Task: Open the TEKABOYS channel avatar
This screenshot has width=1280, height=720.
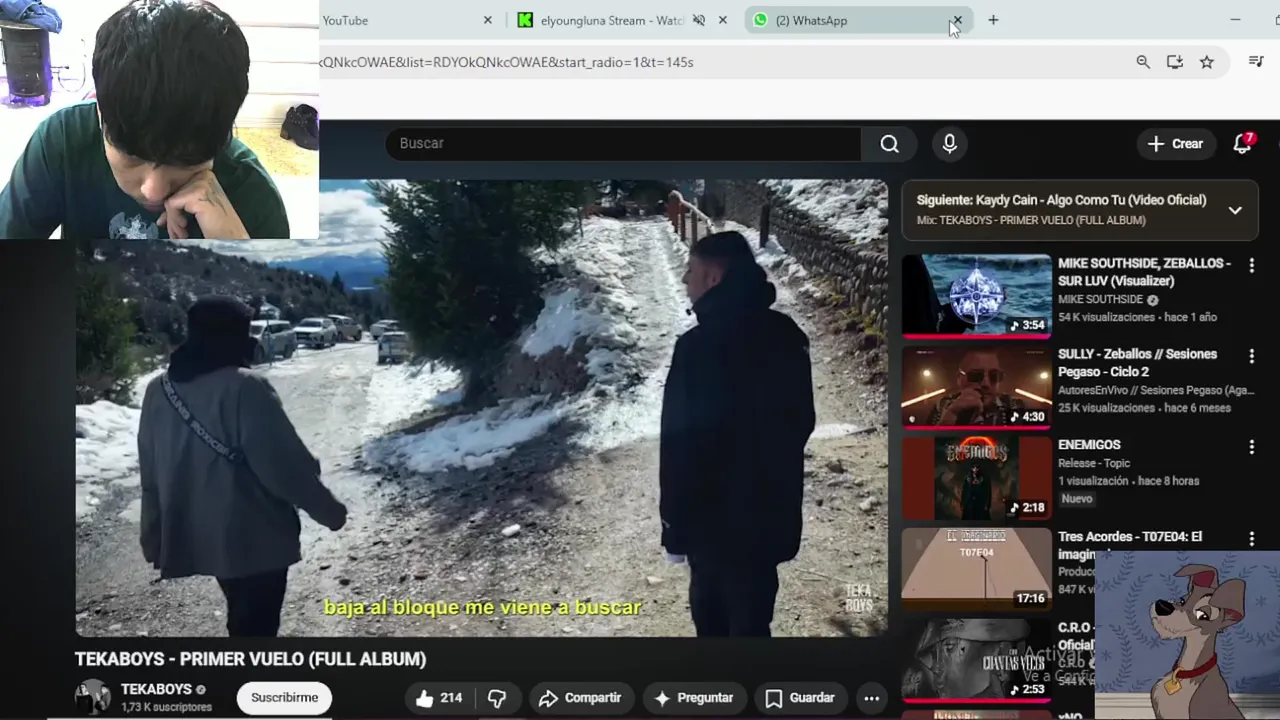Action: click(x=93, y=697)
